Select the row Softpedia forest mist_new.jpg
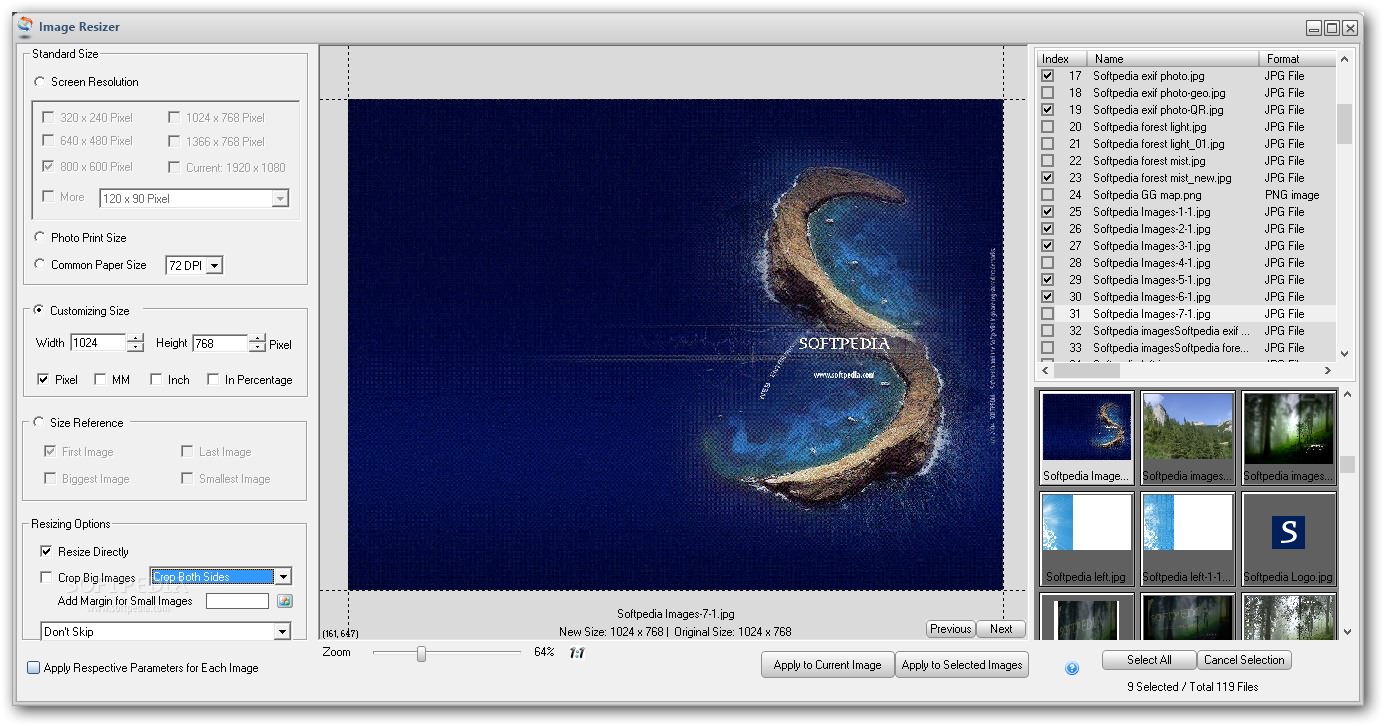Image resolution: width=1384 pixels, height=726 pixels. click(x=1185, y=178)
